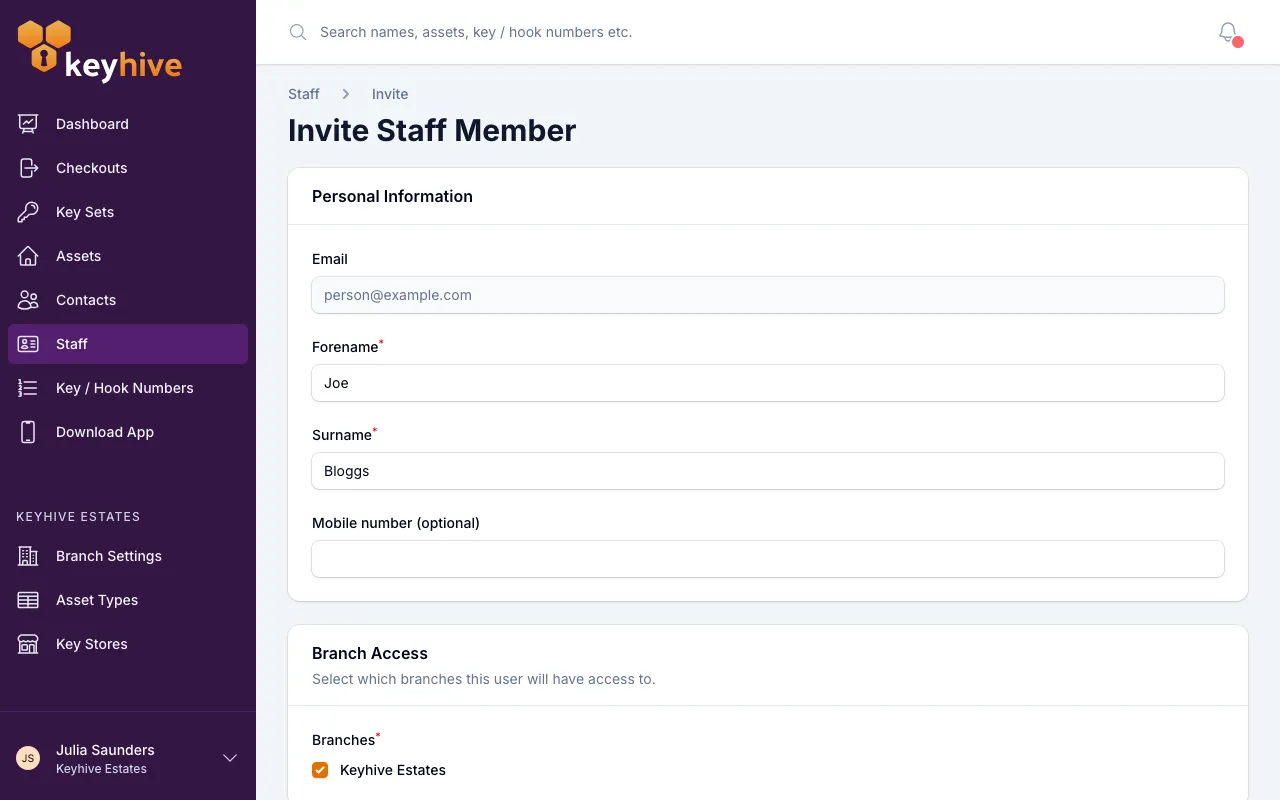1280x800 pixels.
Task: Expand the Julia Saunders account menu
Action: tap(230, 758)
